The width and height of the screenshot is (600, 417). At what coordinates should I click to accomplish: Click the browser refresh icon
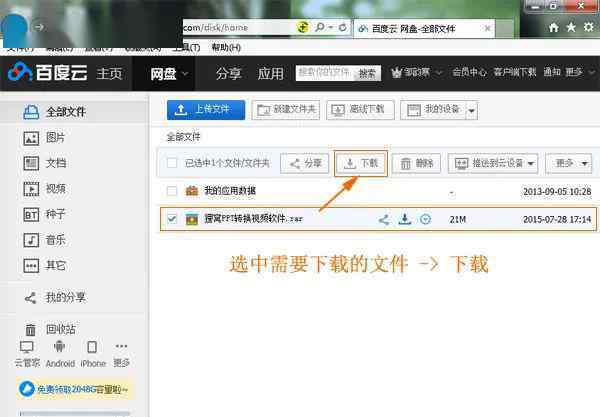click(x=342, y=27)
